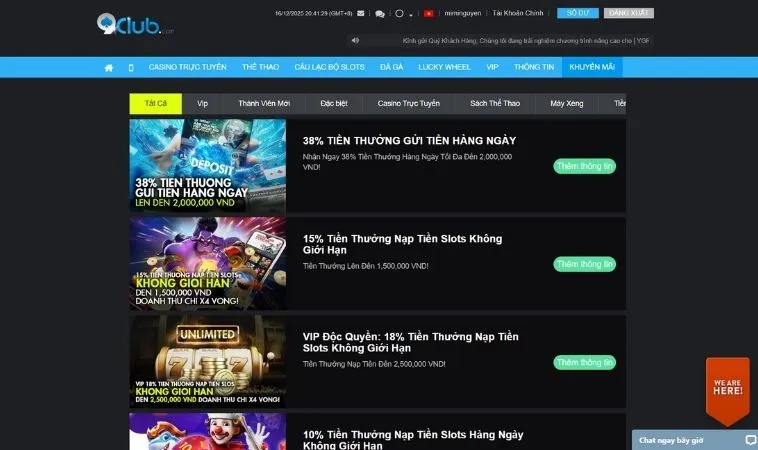Open the VIP 18% UNLIMITED slots banner image
Image resolution: width=758 pixels, height=450 pixels.
tap(207, 362)
